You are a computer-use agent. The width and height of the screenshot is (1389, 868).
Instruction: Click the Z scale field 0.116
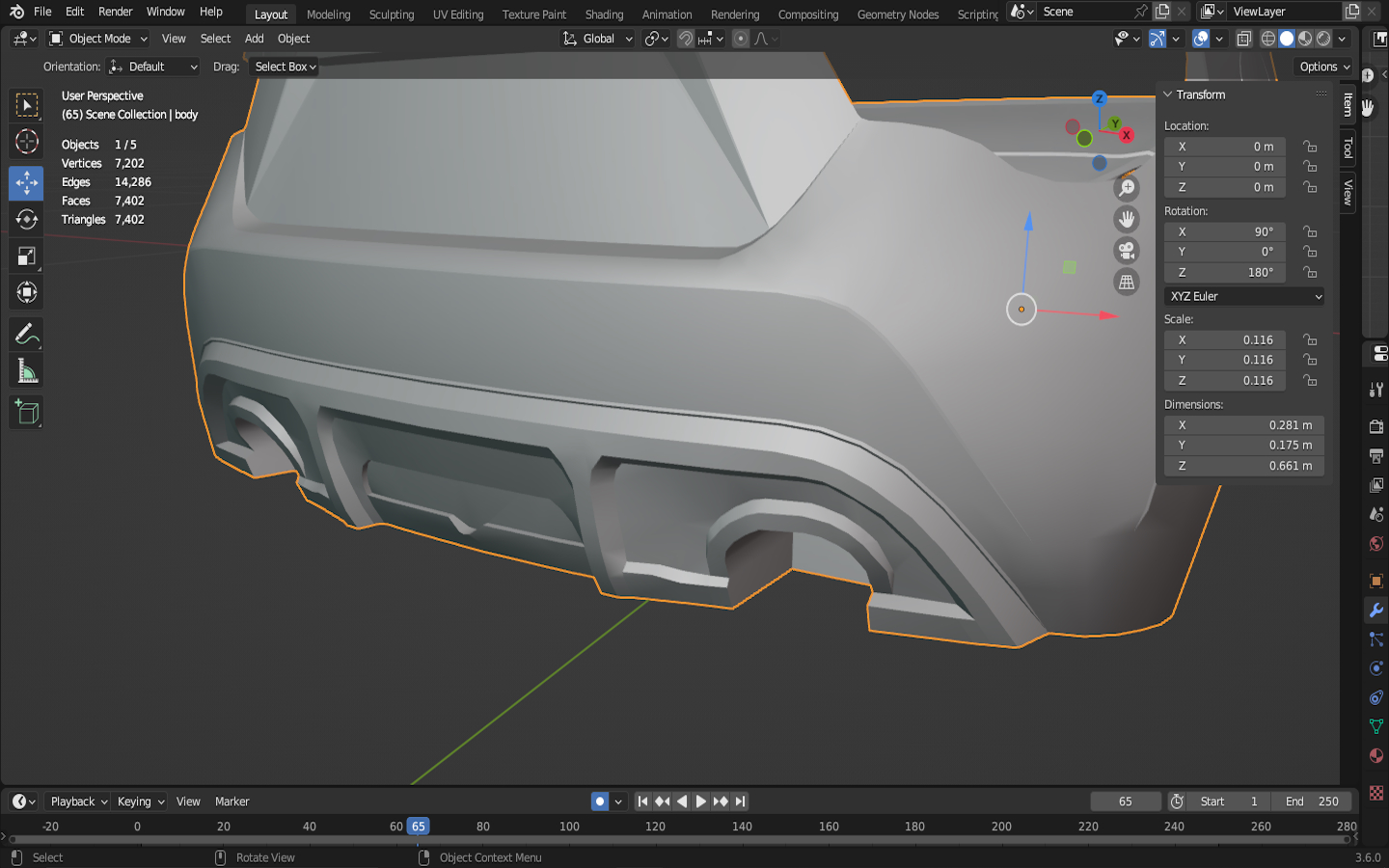coord(1225,380)
